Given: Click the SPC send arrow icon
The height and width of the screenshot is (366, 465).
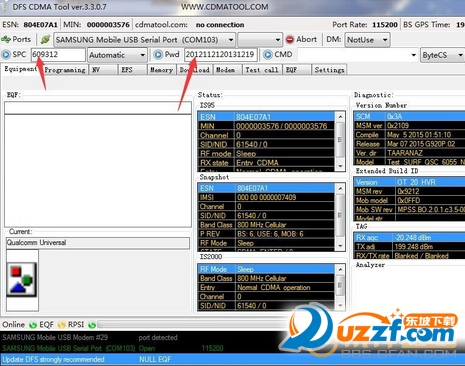Looking at the screenshot, I should (6, 54).
